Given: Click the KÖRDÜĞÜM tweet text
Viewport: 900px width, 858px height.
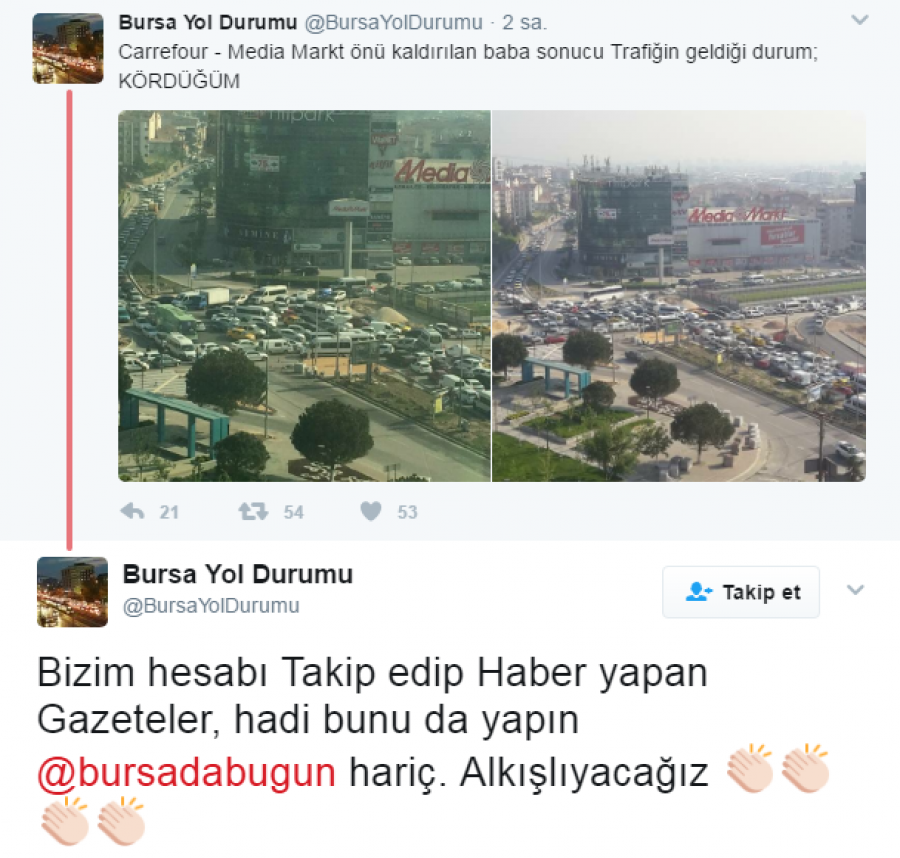Looking at the screenshot, I should click(x=179, y=81).
